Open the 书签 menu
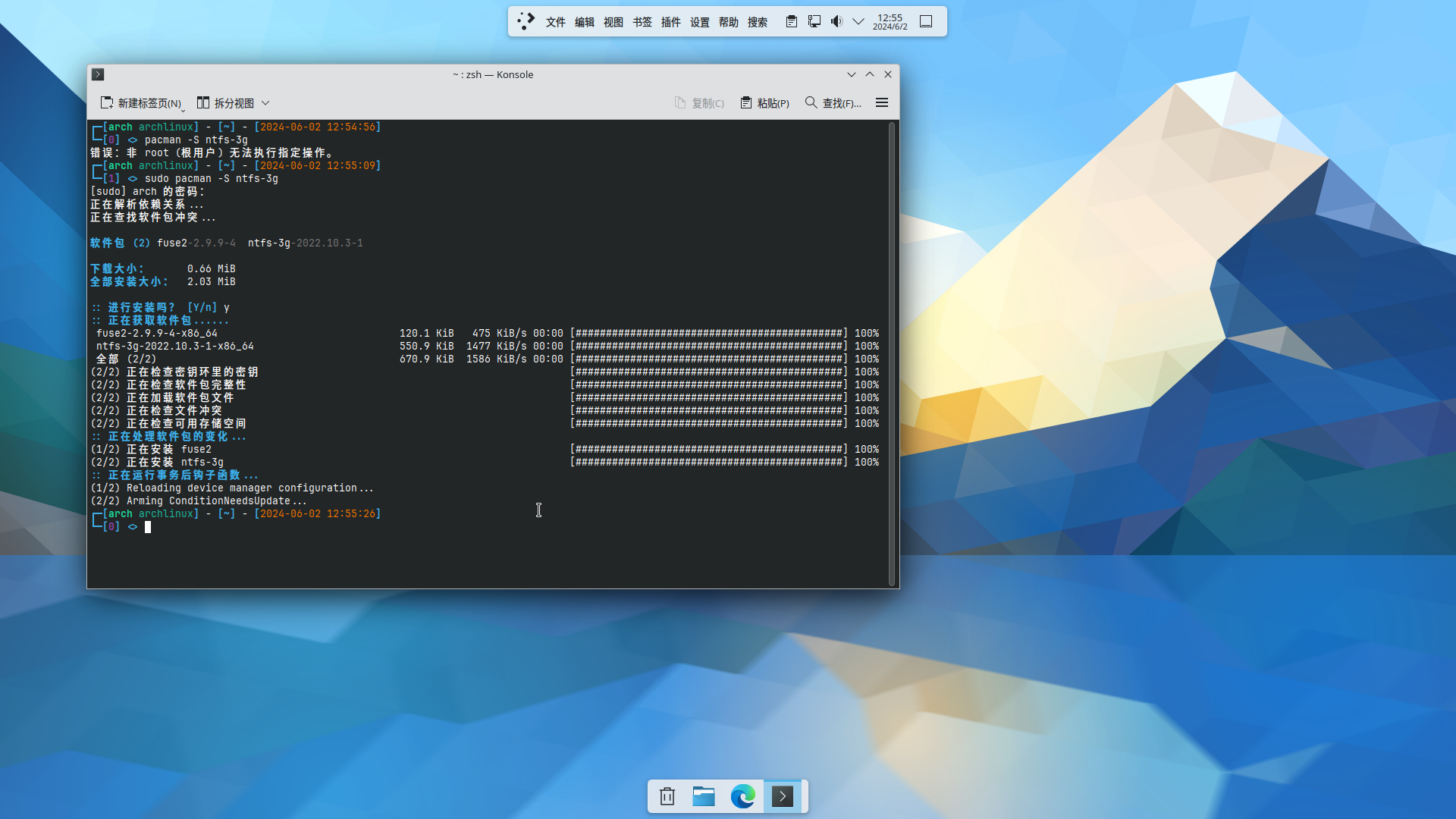This screenshot has width=1456, height=819. (642, 22)
